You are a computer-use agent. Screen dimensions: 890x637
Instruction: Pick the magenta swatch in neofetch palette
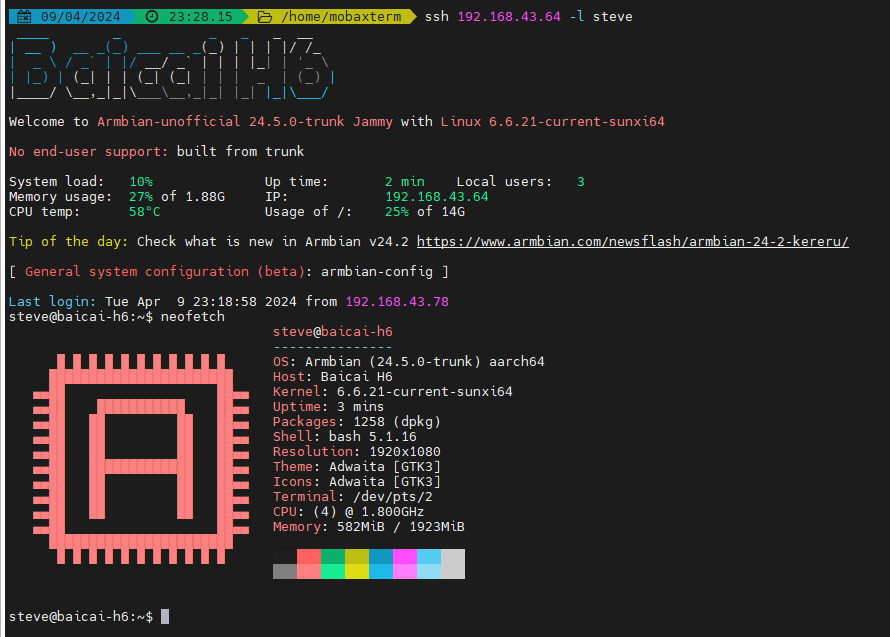405,556
